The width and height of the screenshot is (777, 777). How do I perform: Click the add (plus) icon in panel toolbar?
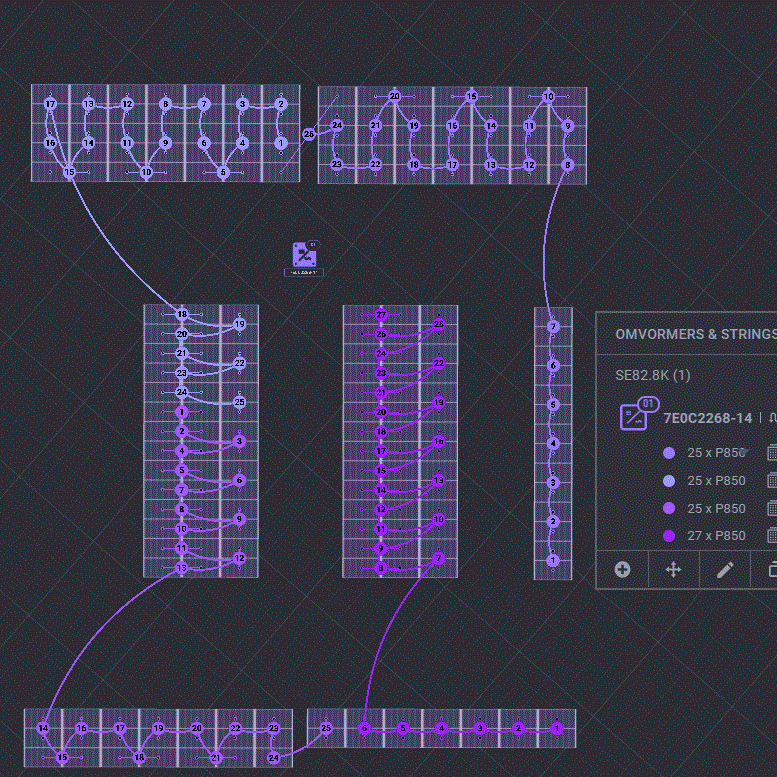click(x=622, y=569)
